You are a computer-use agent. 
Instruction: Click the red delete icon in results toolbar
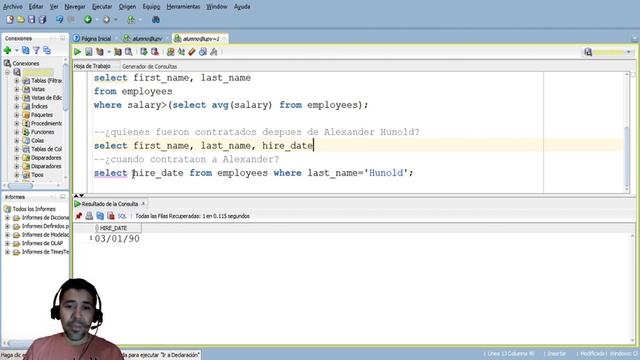[111, 216]
